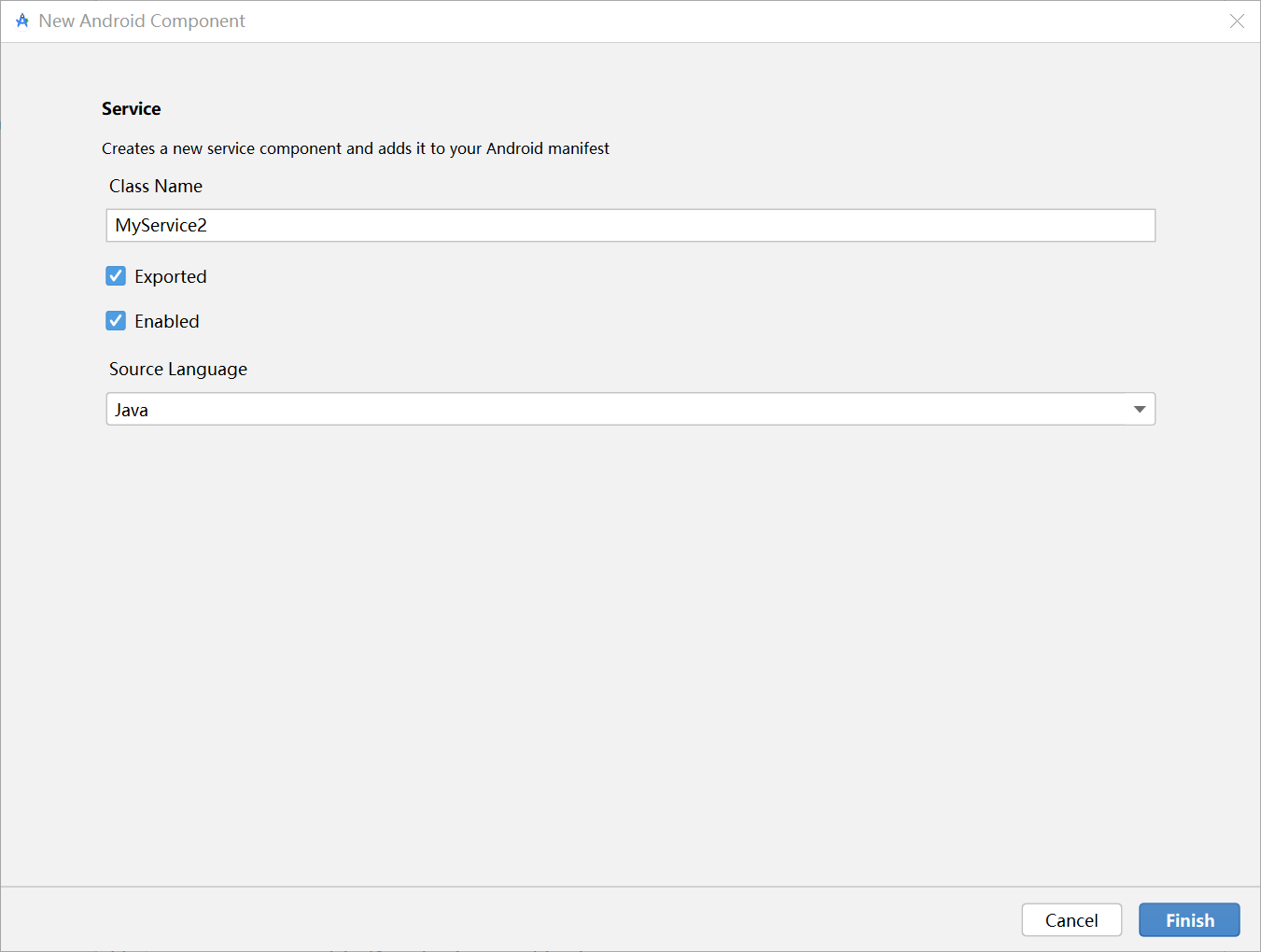Cancel the new service creation
Viewport: 1261px width, 952px height.
pos(1072,920)
